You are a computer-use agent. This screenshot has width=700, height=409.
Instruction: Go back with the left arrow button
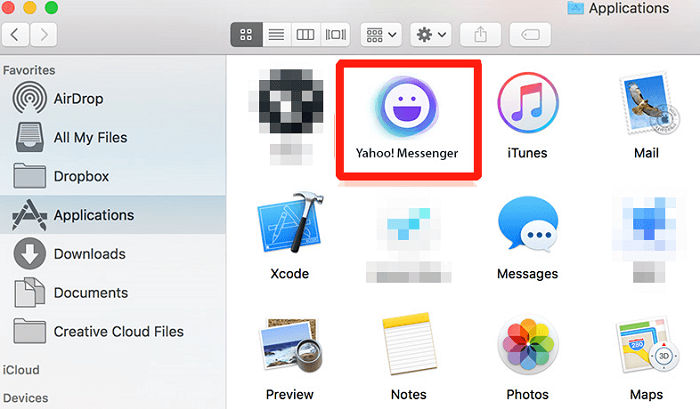(15, 34)
